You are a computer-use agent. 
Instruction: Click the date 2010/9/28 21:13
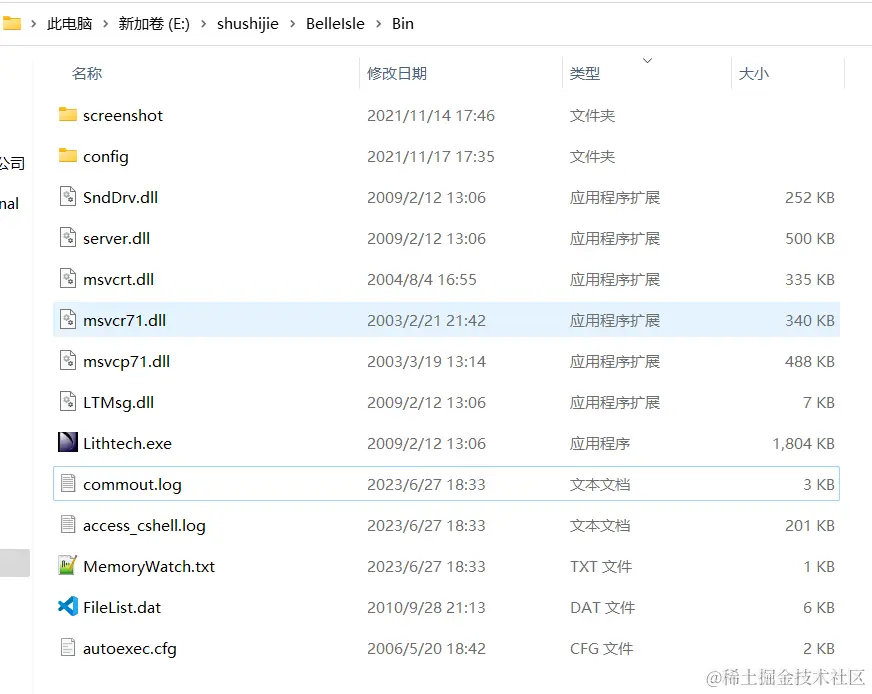coord(427,608)
